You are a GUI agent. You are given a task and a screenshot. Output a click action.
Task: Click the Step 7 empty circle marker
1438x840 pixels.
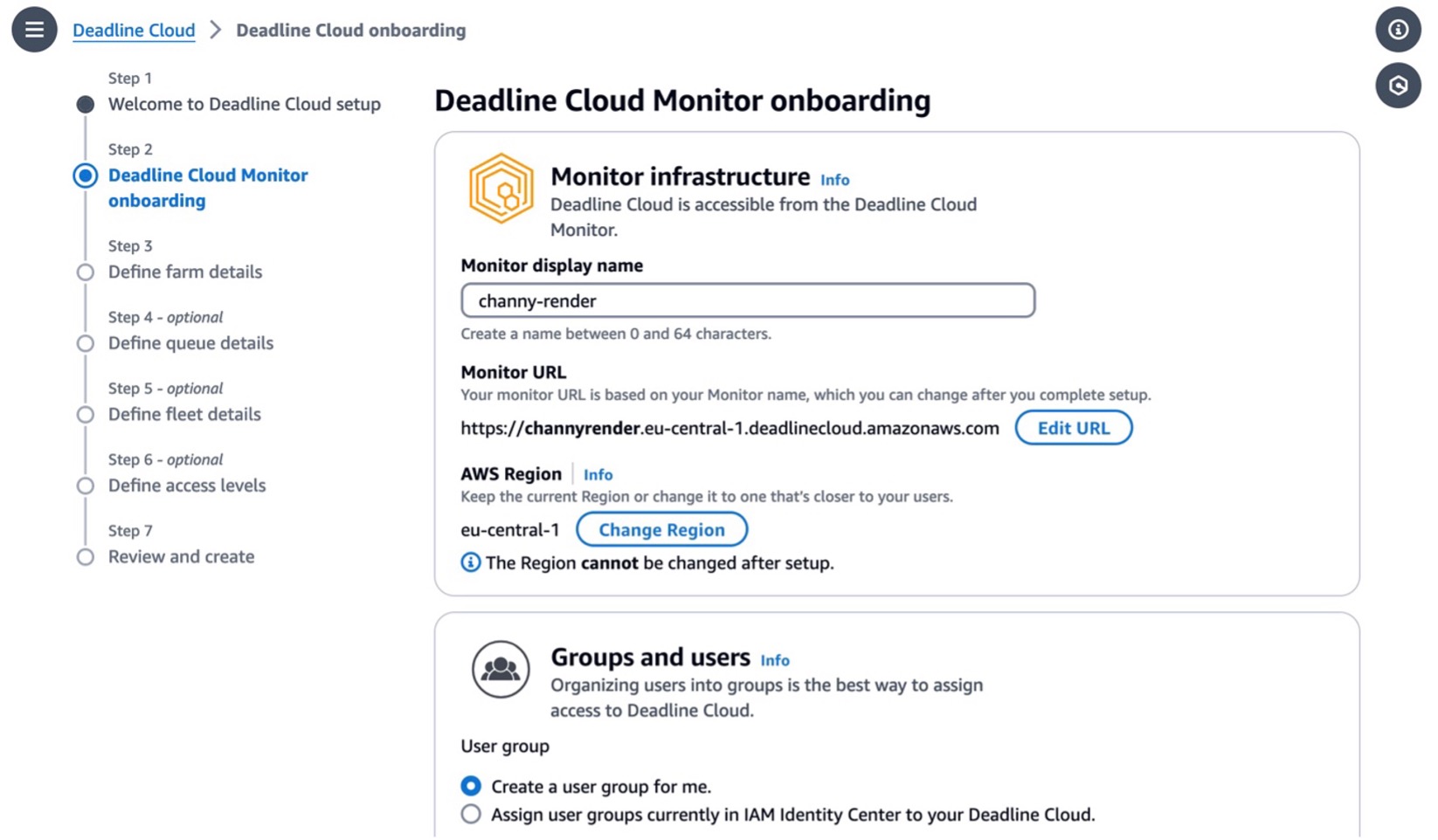[x=85, y=557]
